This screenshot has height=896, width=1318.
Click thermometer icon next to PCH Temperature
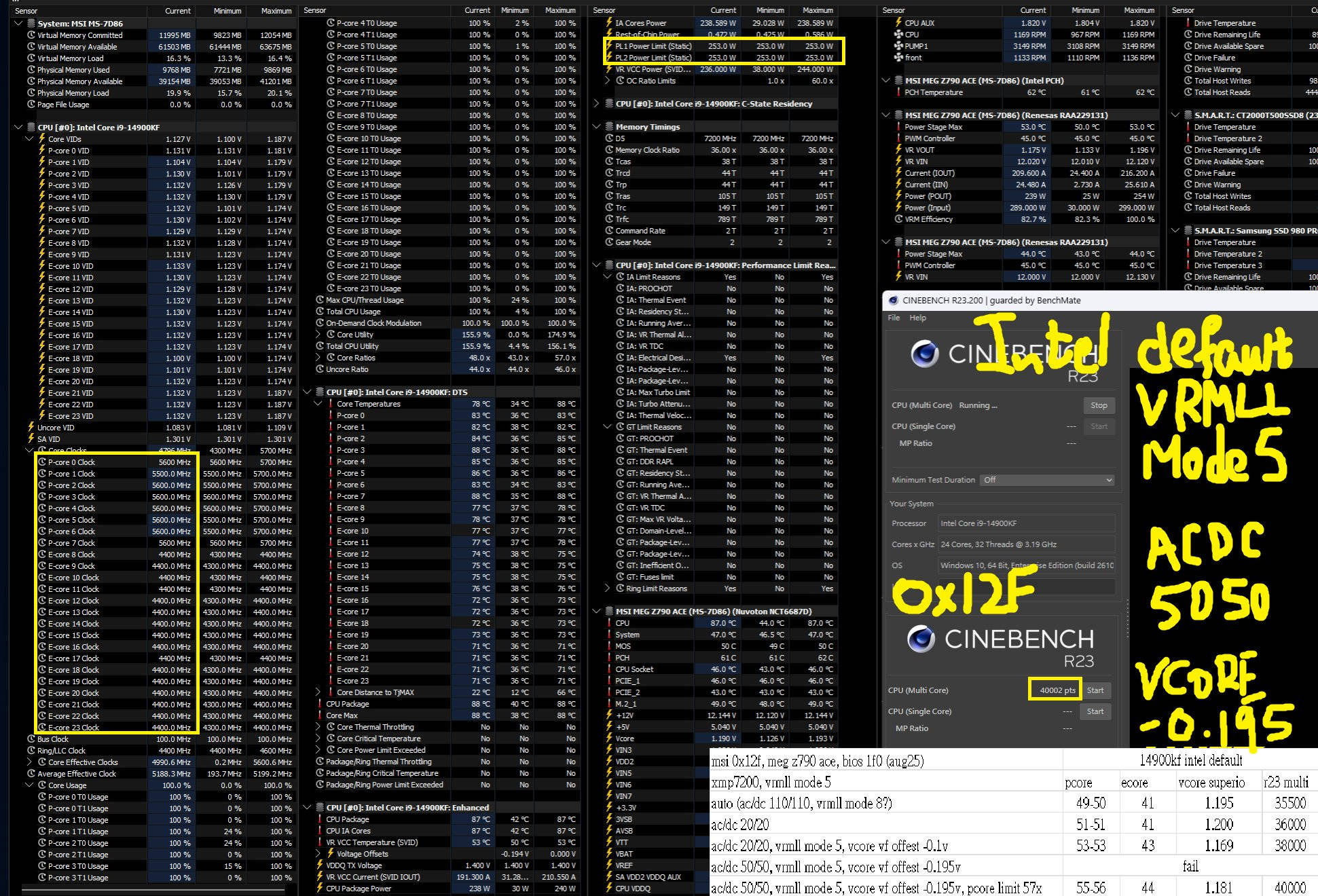[x=898, y=92]
